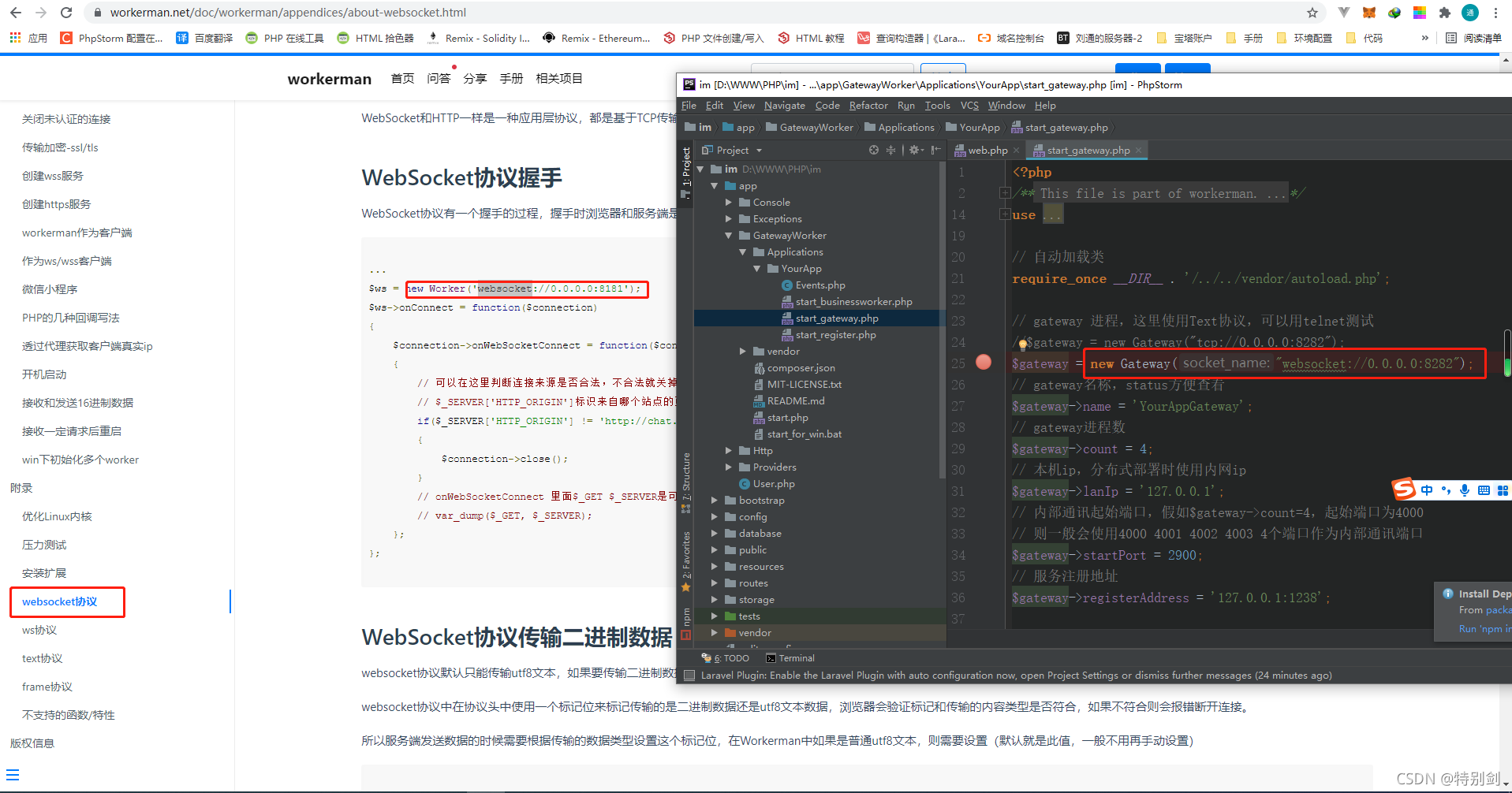Viewport: 1512px width, 793px height.
Task: Click the Sogou input method S icon
Action: [x=1403, y=490]
